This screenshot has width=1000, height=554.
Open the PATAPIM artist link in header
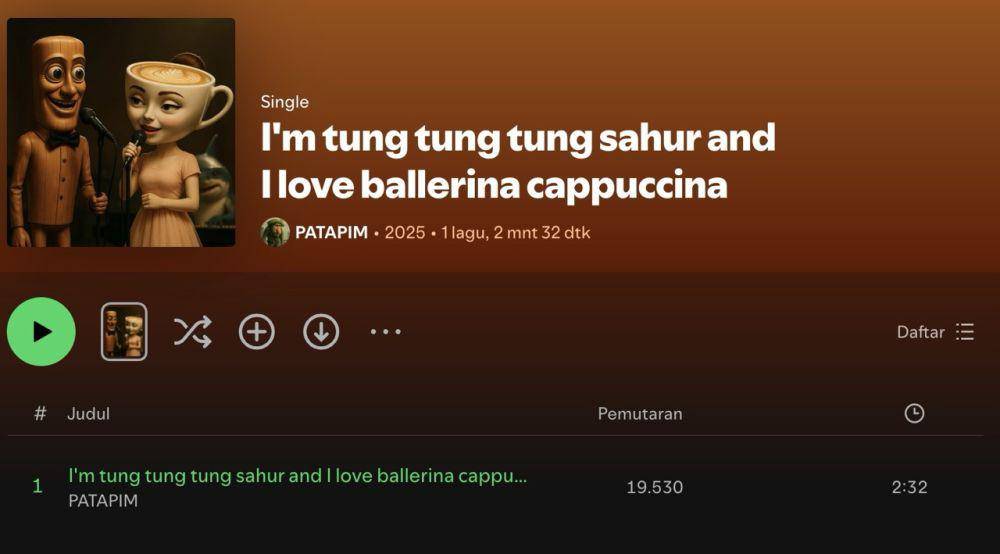(331, 232)
